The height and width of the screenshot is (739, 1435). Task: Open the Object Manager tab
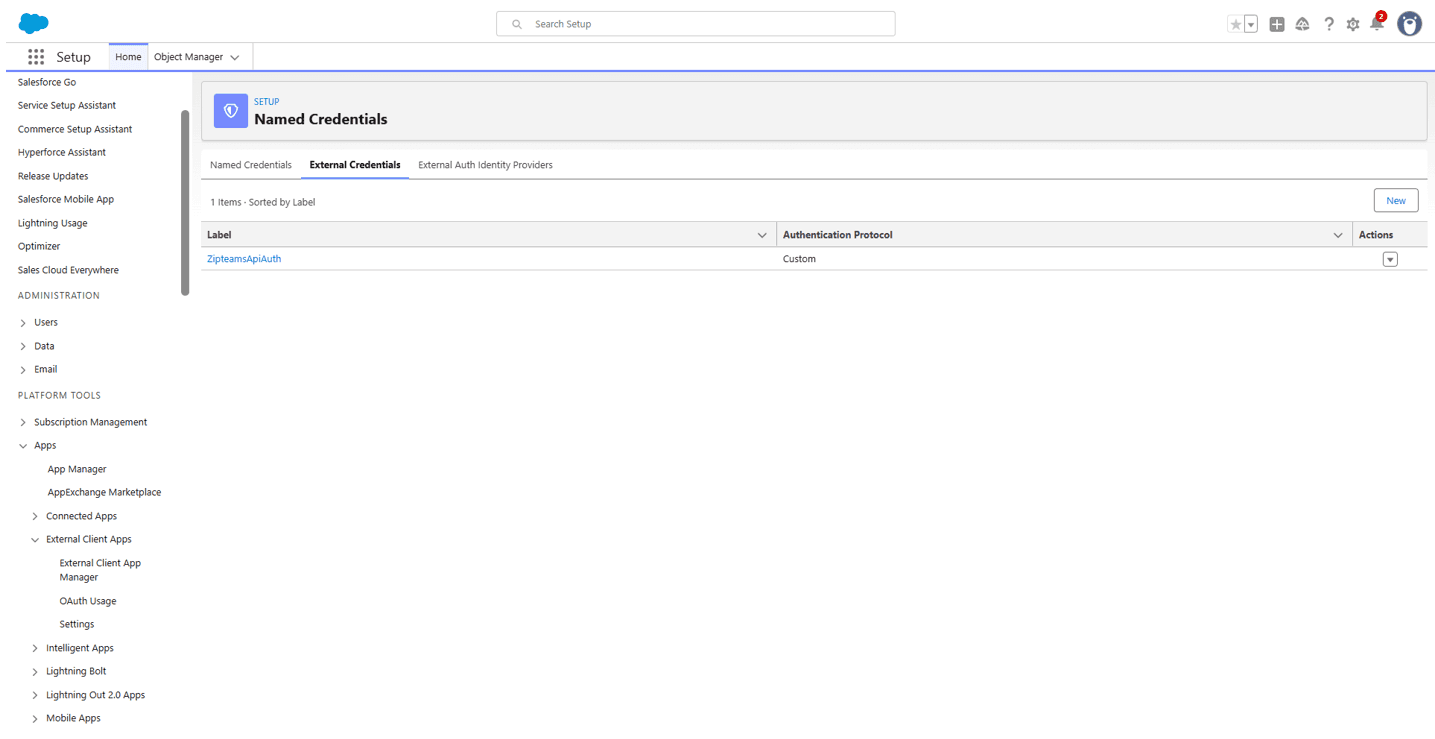[x=188, y=57]
